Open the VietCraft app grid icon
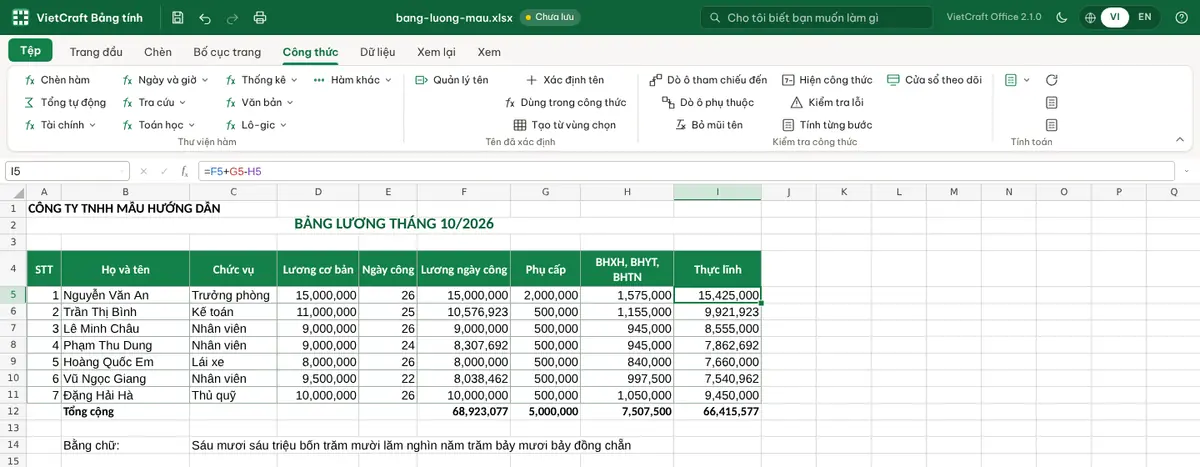This screenshot has width=1200, height=467. pos(21,17)
